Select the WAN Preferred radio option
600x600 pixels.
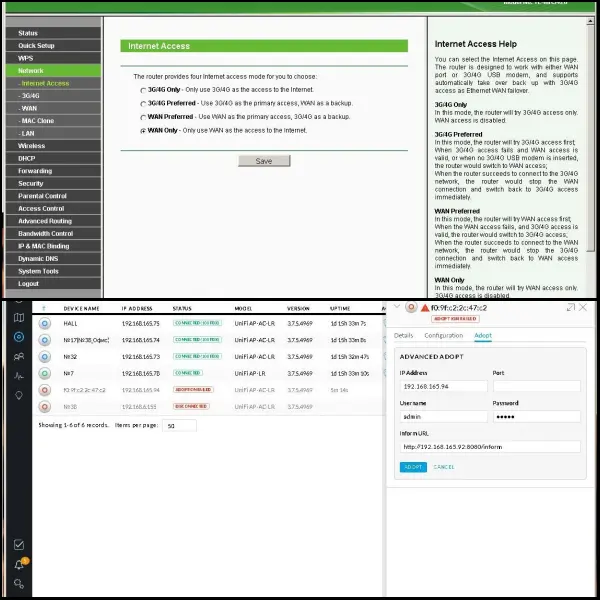[142, 116]
